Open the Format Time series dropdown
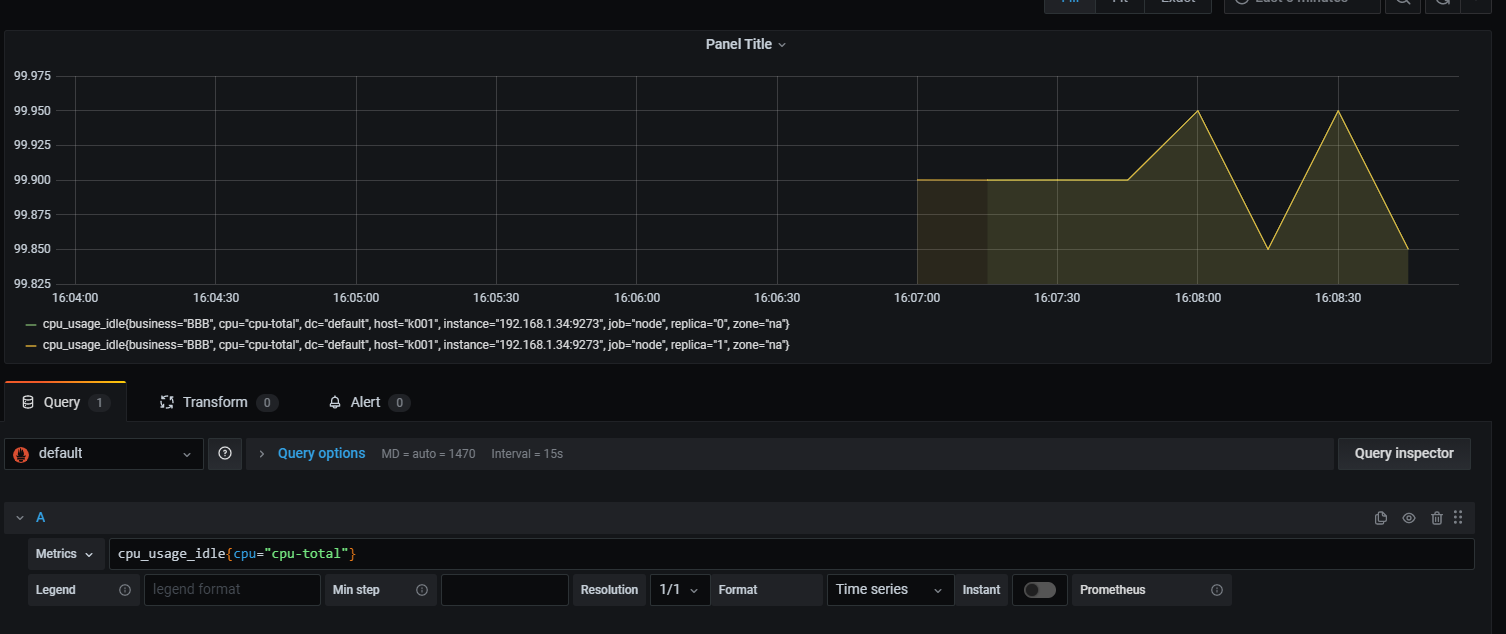Viewport: 1506px width, 634px height. pyautogui.click(x=889, y=590)
